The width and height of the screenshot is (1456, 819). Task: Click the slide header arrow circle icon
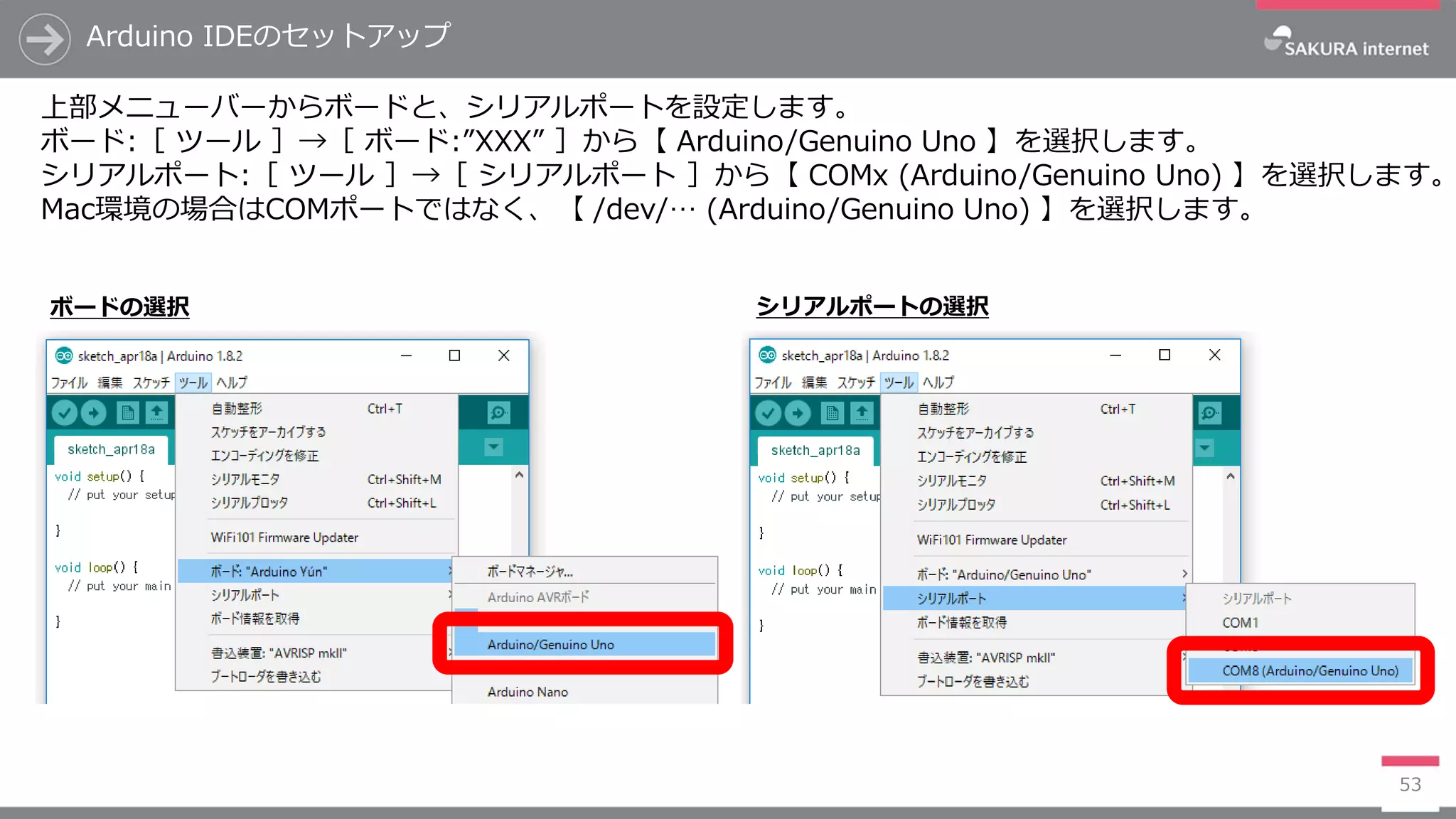[45, 39]
